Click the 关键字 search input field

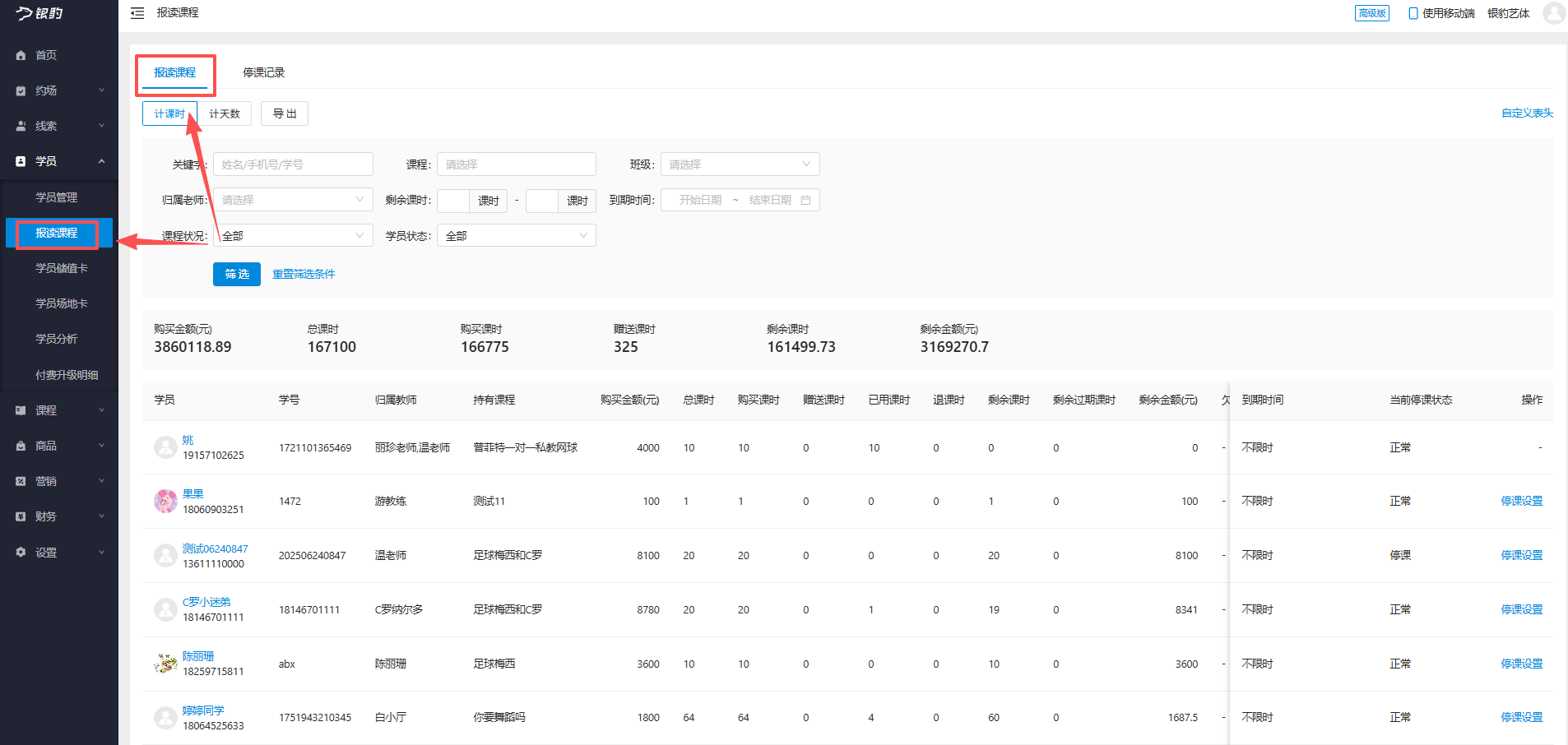[293, 164]
